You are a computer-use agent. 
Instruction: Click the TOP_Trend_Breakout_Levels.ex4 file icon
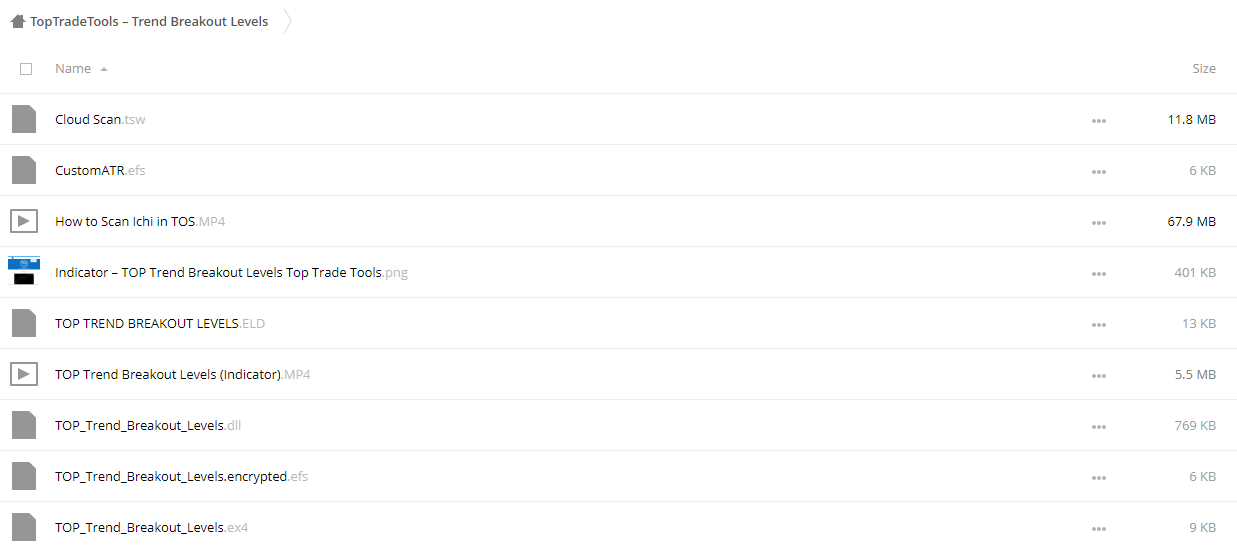click(x=24, y=527)
